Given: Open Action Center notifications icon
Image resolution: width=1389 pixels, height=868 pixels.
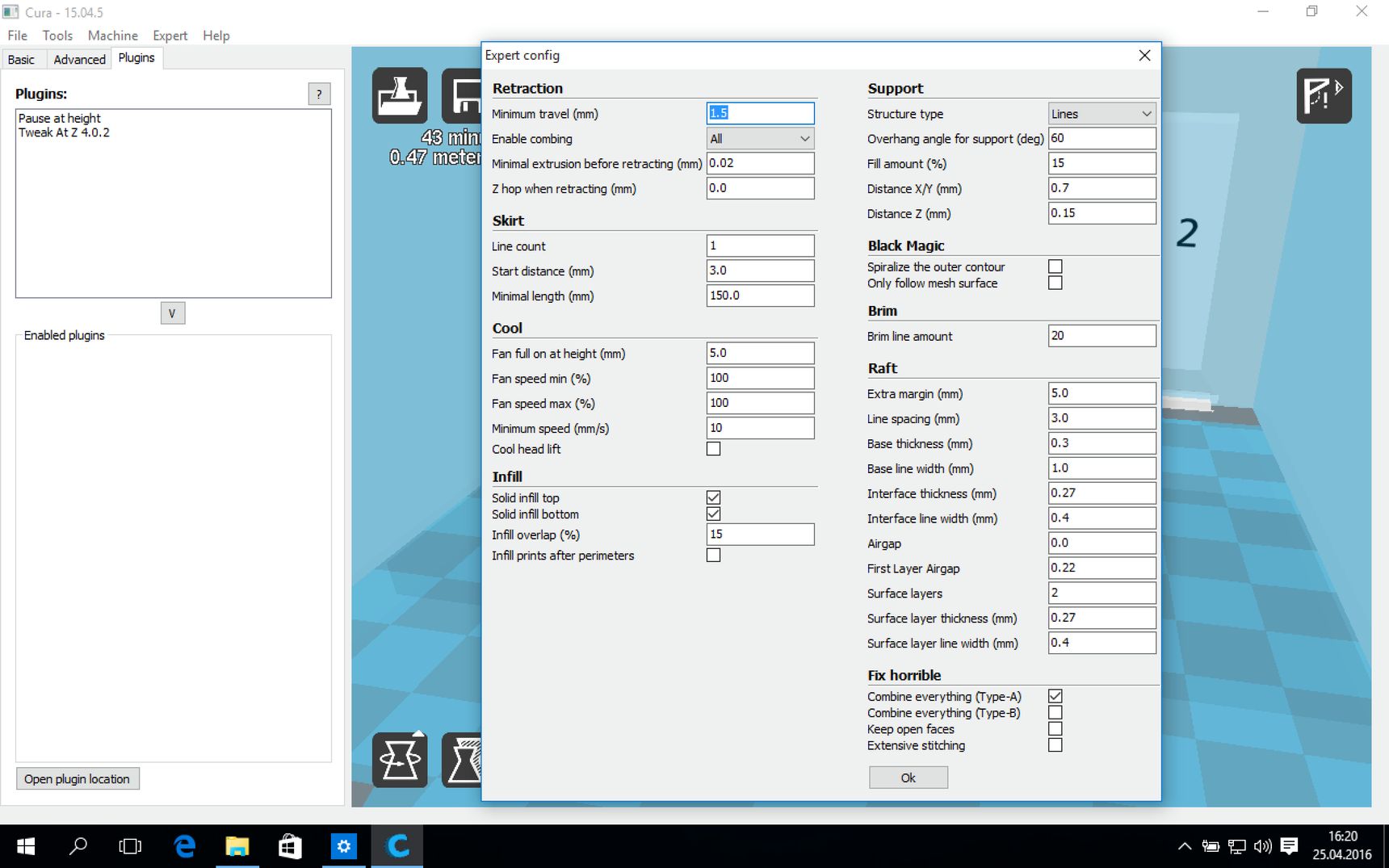Looking at the screenshot, I should 1289,846.
